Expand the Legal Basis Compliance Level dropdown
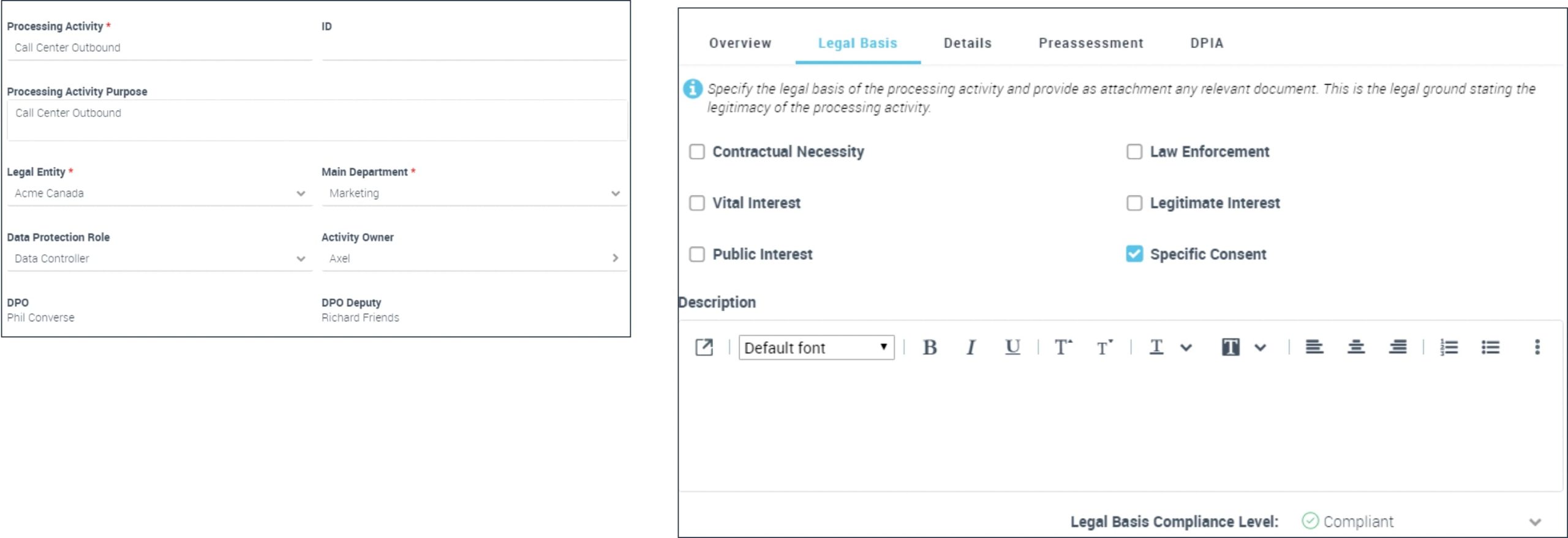1568x538 pixels. pyautogui.click(x=1534, y=522)
